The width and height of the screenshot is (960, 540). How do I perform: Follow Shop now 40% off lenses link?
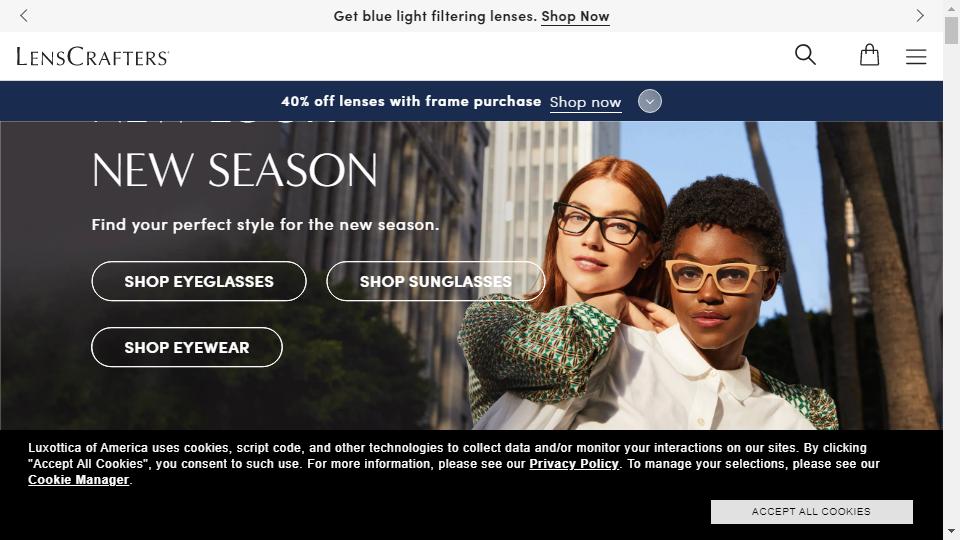click(585, 102)
